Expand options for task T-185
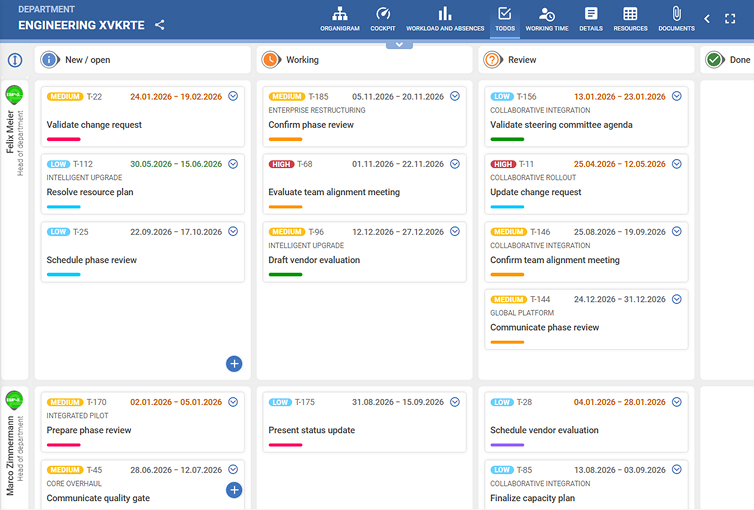 tap(455, 96)
